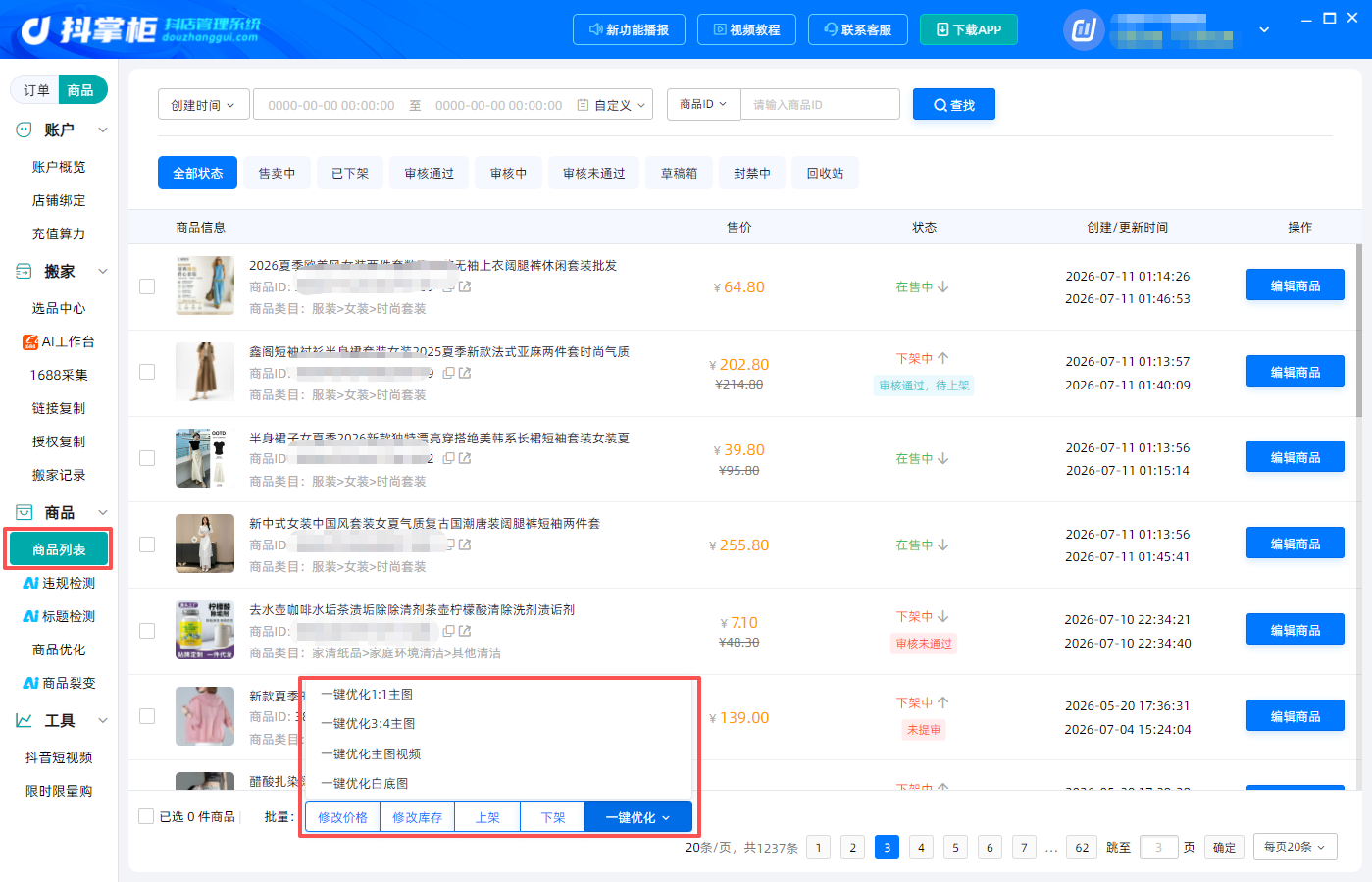Image resolution: width=1372 pixels, height=882 pixels.
Task: Click the batch 上架 button
Action: point(487,817)
